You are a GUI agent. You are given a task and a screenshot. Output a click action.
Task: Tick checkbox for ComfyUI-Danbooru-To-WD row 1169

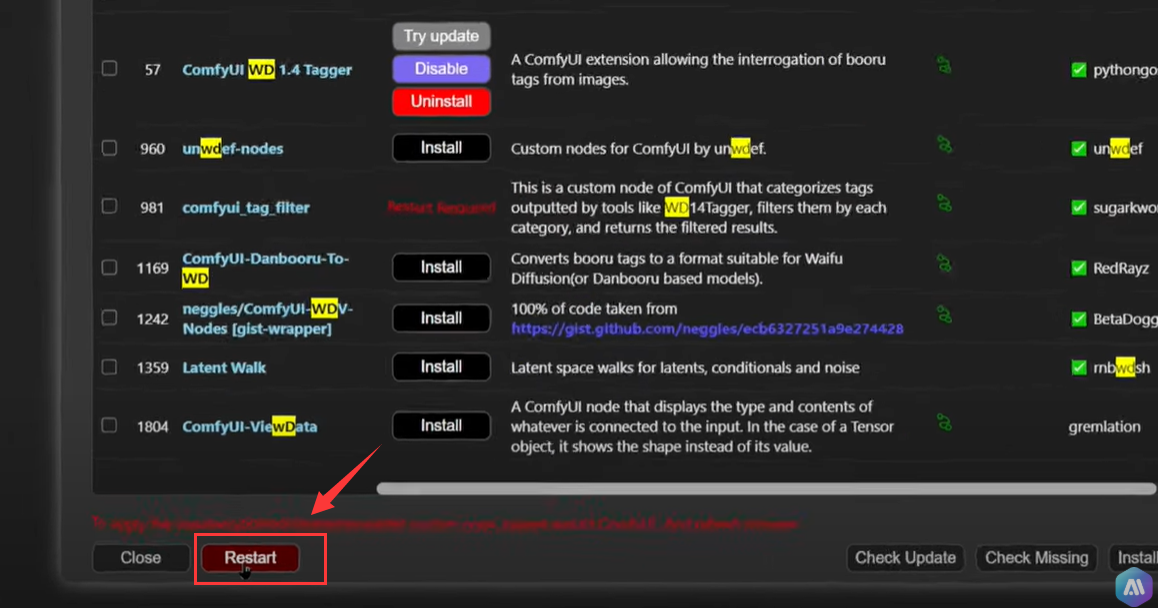tap(109, 267)
